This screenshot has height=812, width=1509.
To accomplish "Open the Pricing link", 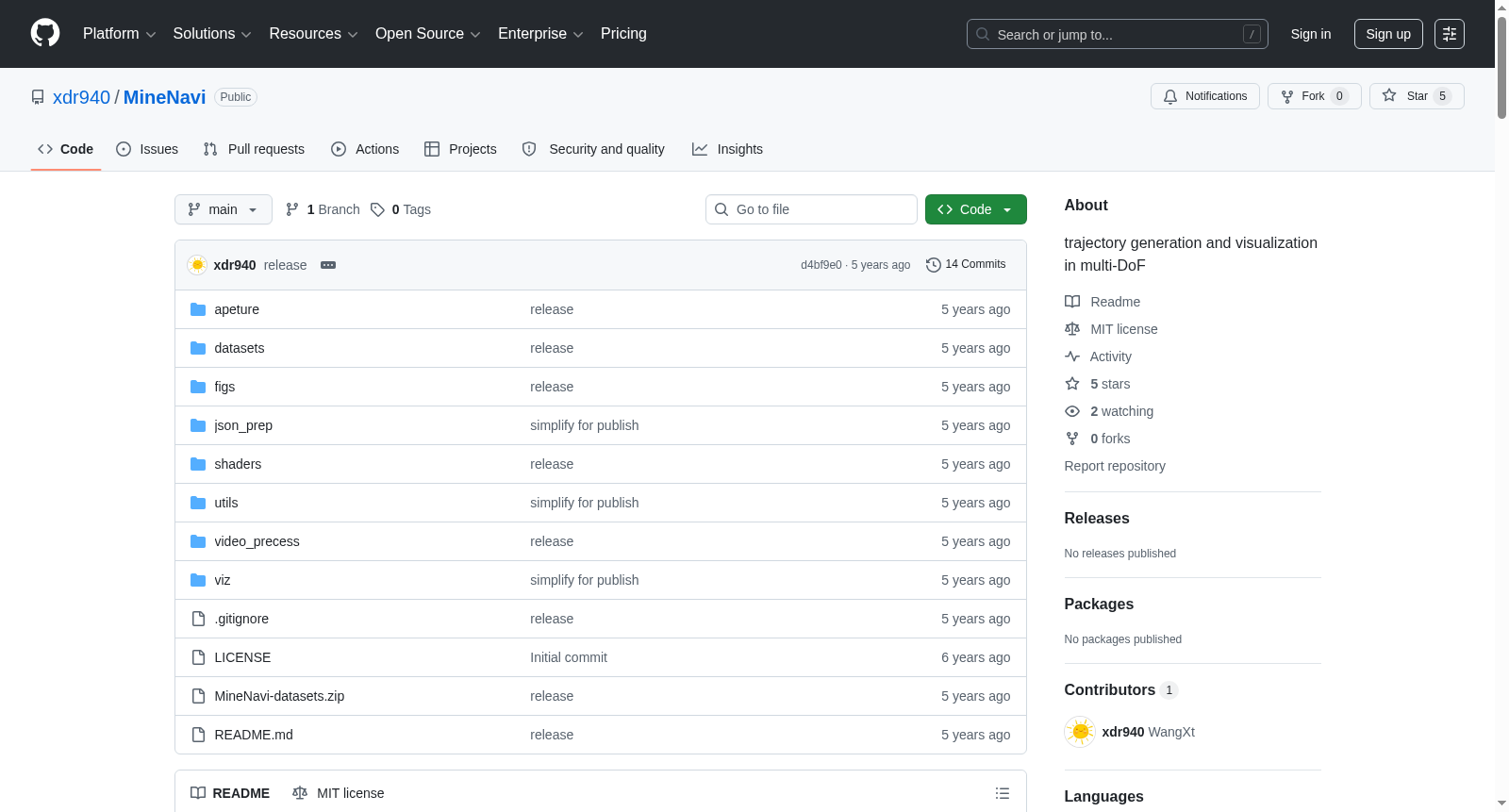I will tap(623, 34).
